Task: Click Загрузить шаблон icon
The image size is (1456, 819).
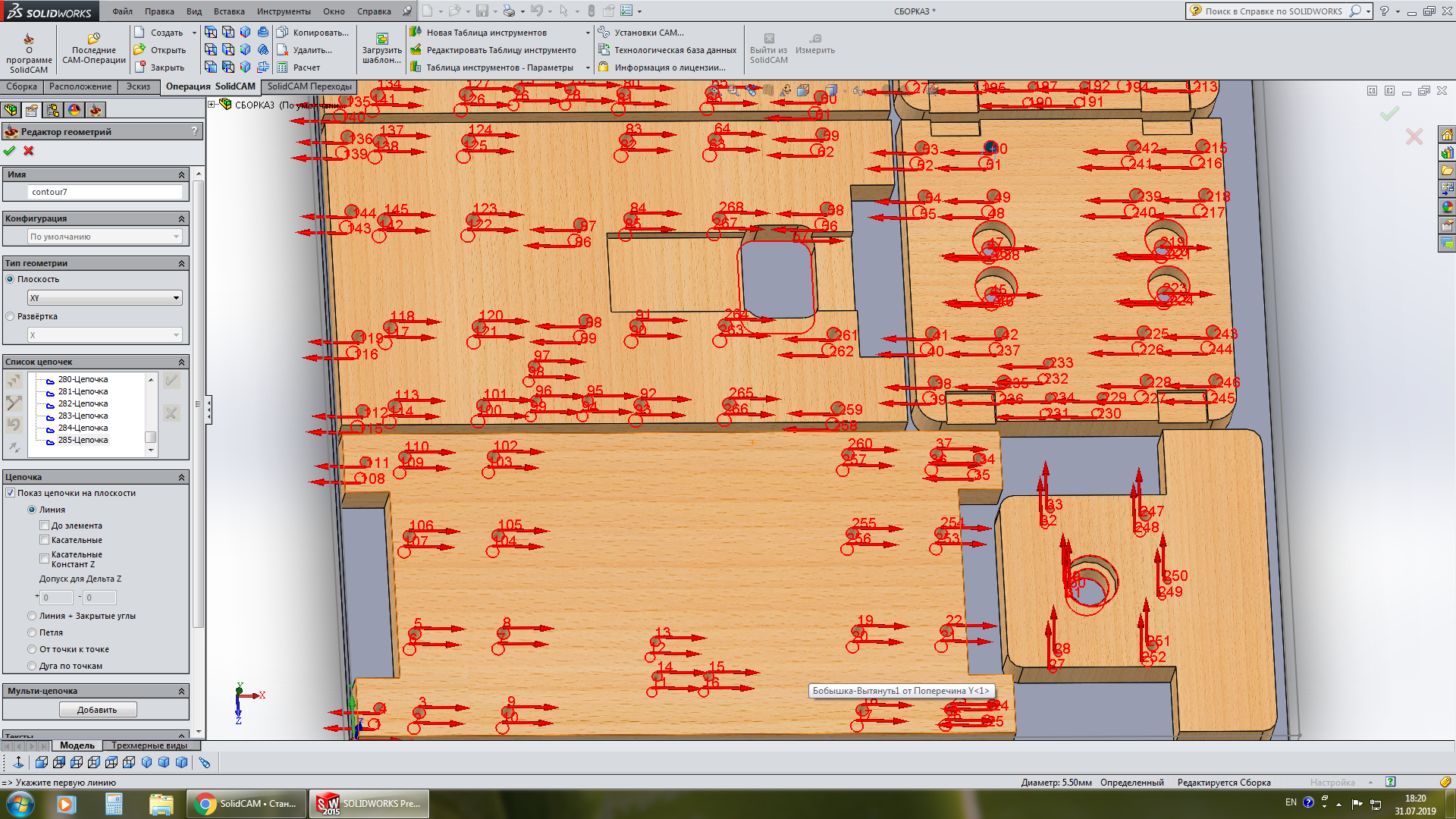Action: point(381,39)
